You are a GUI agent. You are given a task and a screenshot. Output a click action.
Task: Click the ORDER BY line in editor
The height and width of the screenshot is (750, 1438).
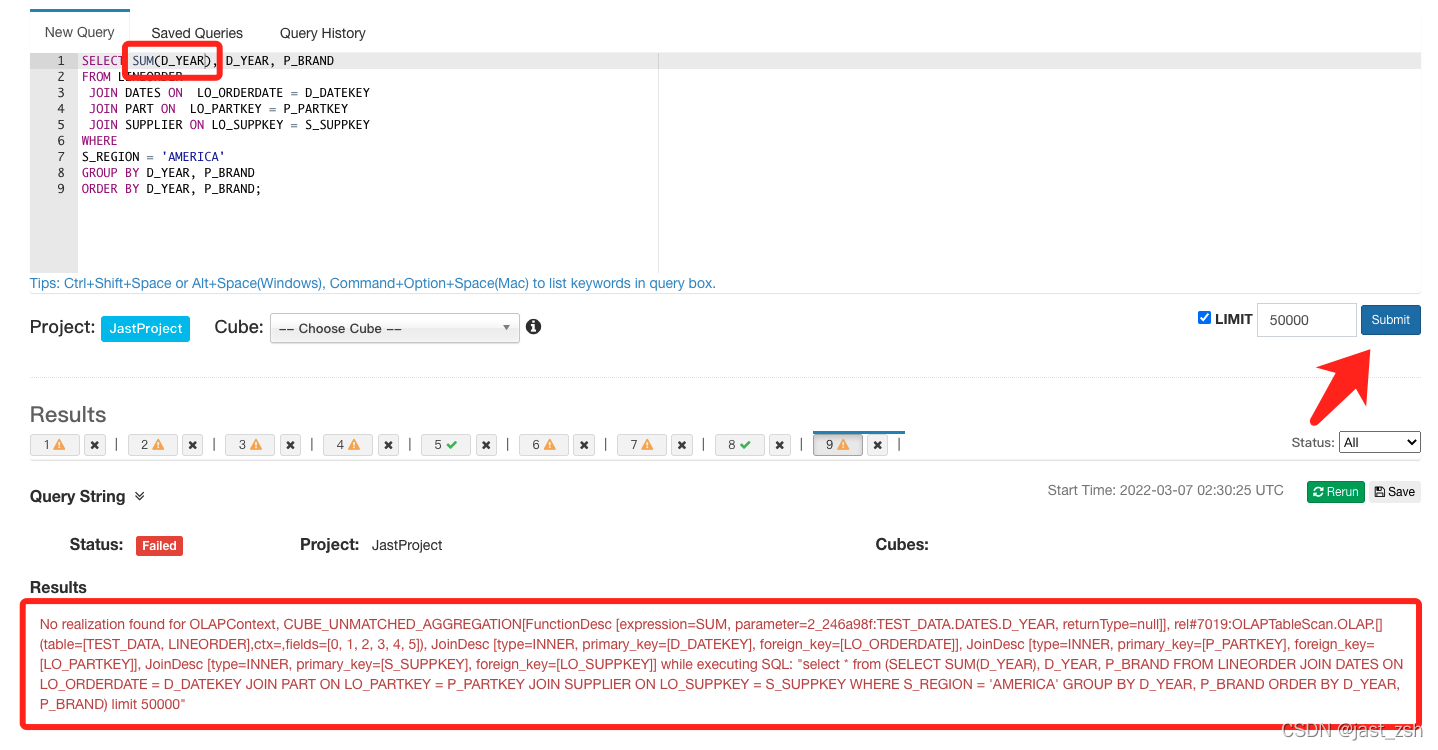pyautogui.click(x=171, y=189)
